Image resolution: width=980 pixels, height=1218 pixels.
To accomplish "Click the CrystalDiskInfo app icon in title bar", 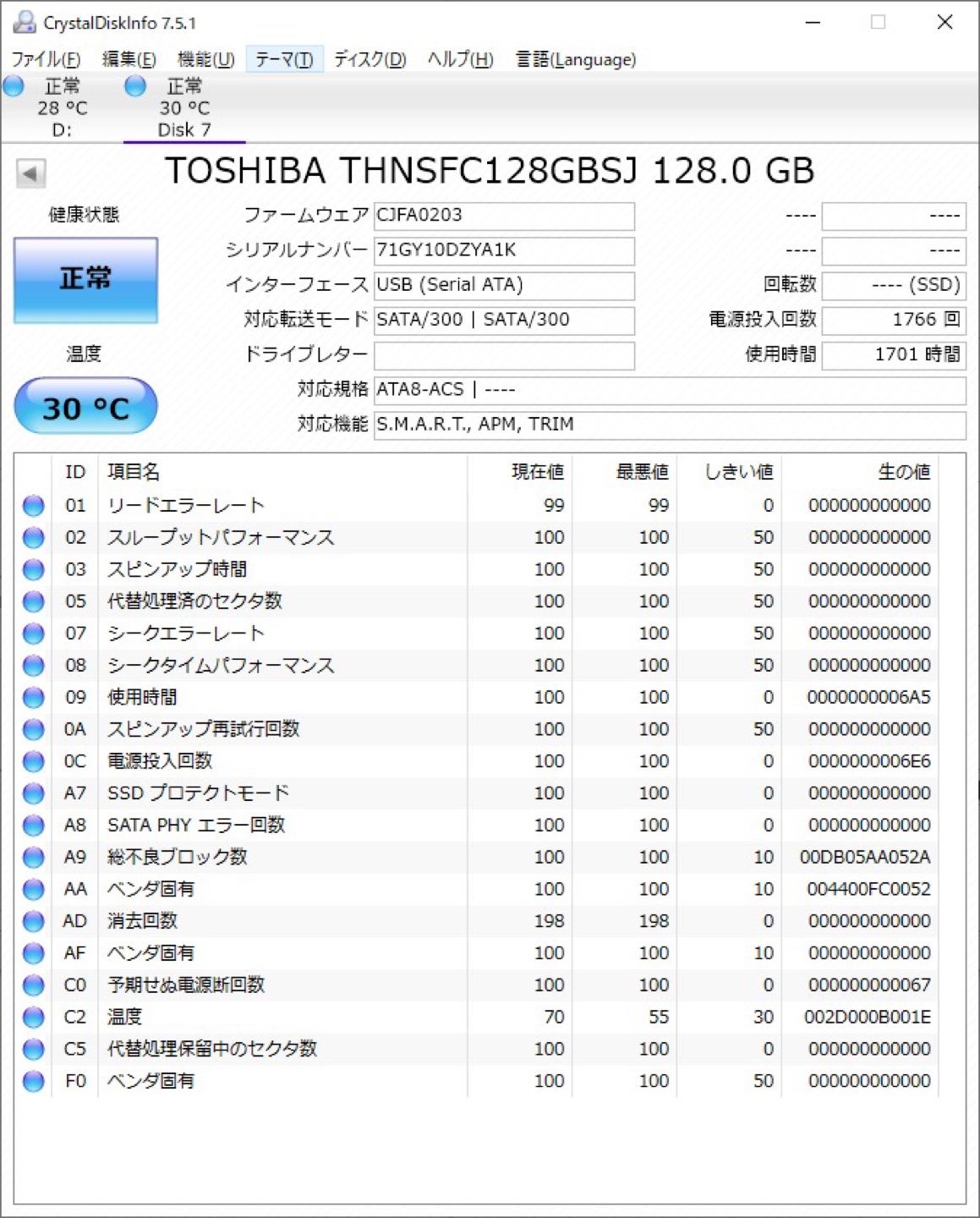I will click(x=25, y=22).
